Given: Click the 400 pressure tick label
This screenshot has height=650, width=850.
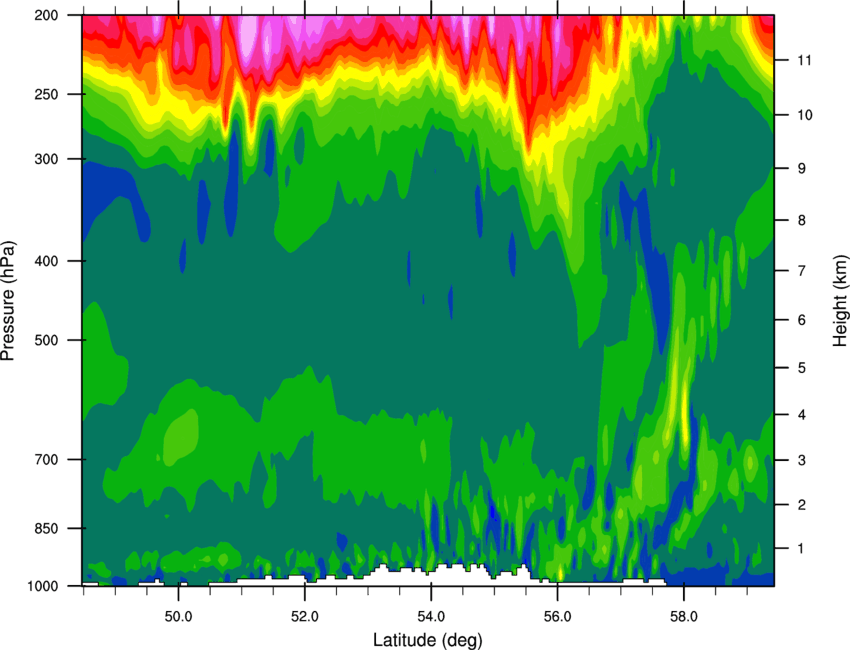Looking at the screenshot, I should pyautogui.click(x=47, y=261).
